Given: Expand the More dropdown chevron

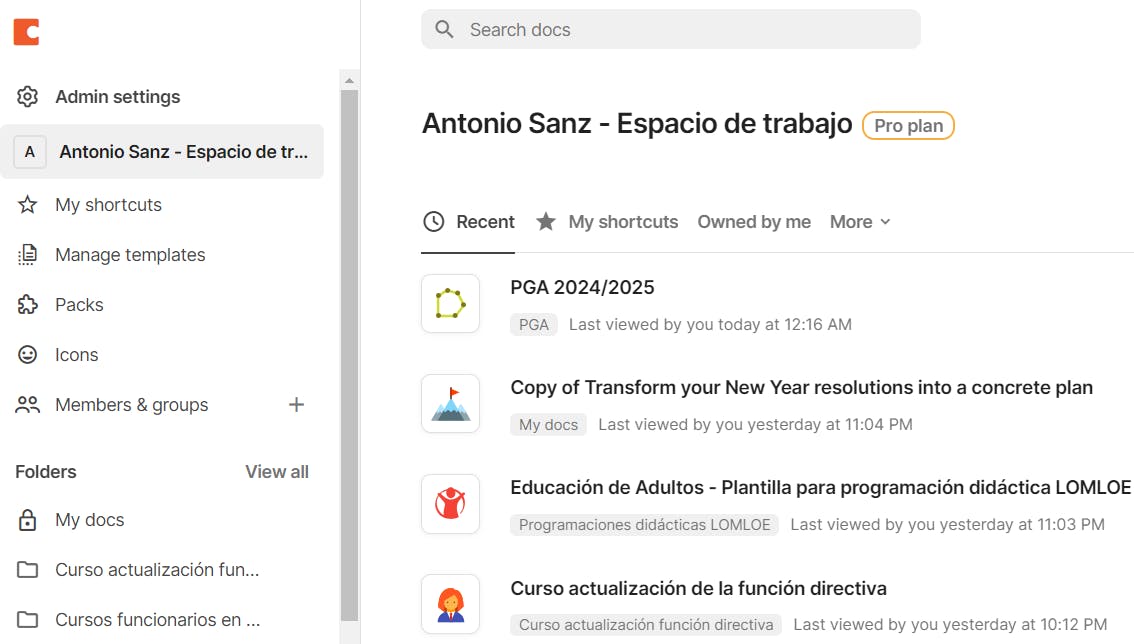Looking at the screenshot, I should point(885,222).
